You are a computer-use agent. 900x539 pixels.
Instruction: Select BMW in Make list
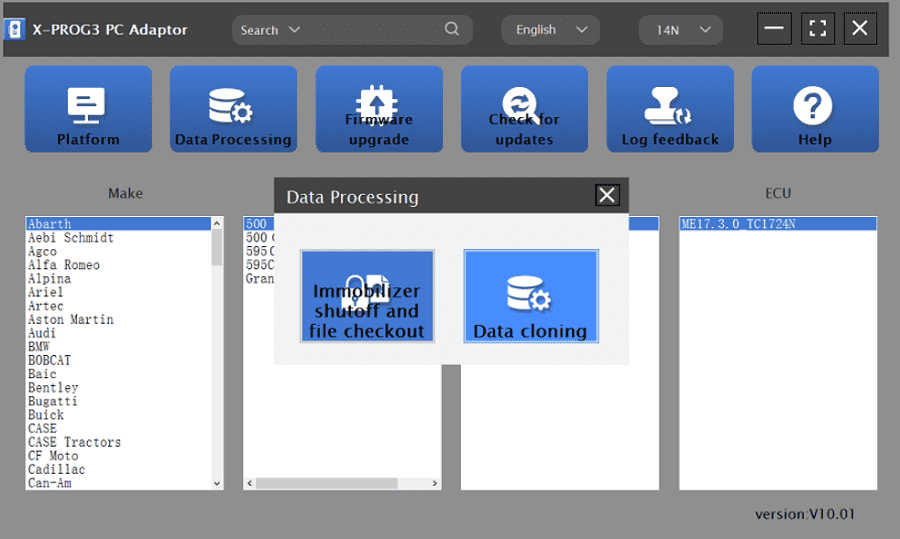[x=118, y=347]
